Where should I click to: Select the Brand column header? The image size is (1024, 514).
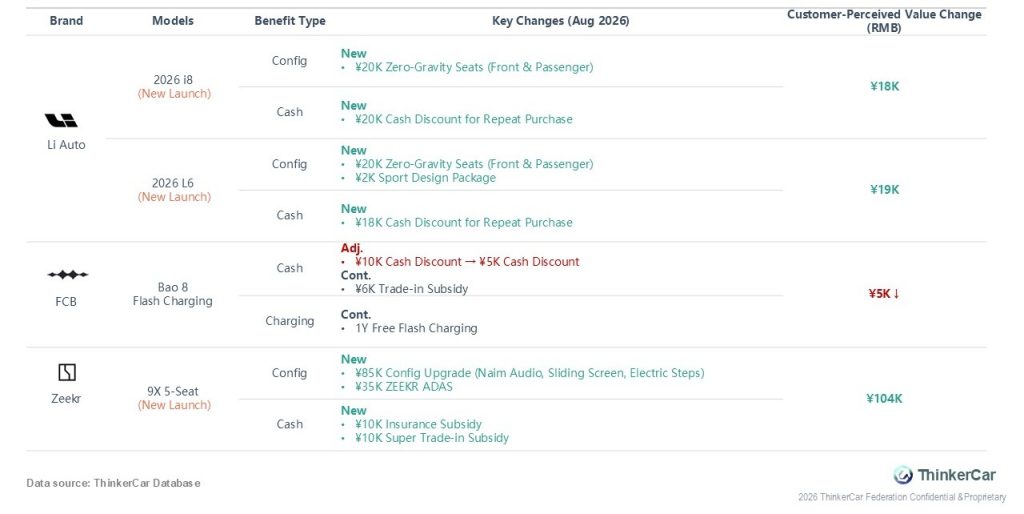[66, 21]
